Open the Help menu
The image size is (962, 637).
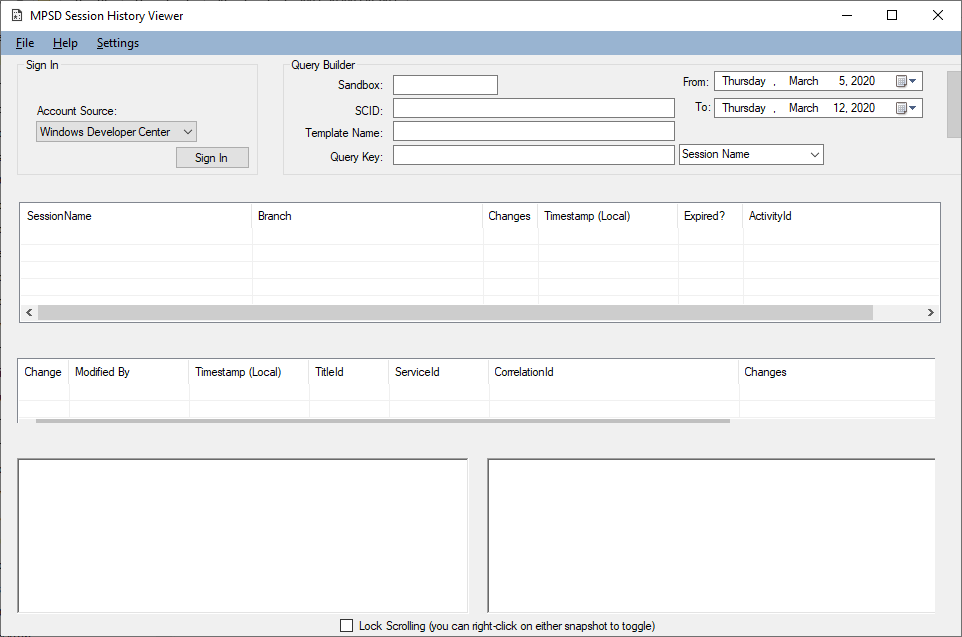(65, 43)
